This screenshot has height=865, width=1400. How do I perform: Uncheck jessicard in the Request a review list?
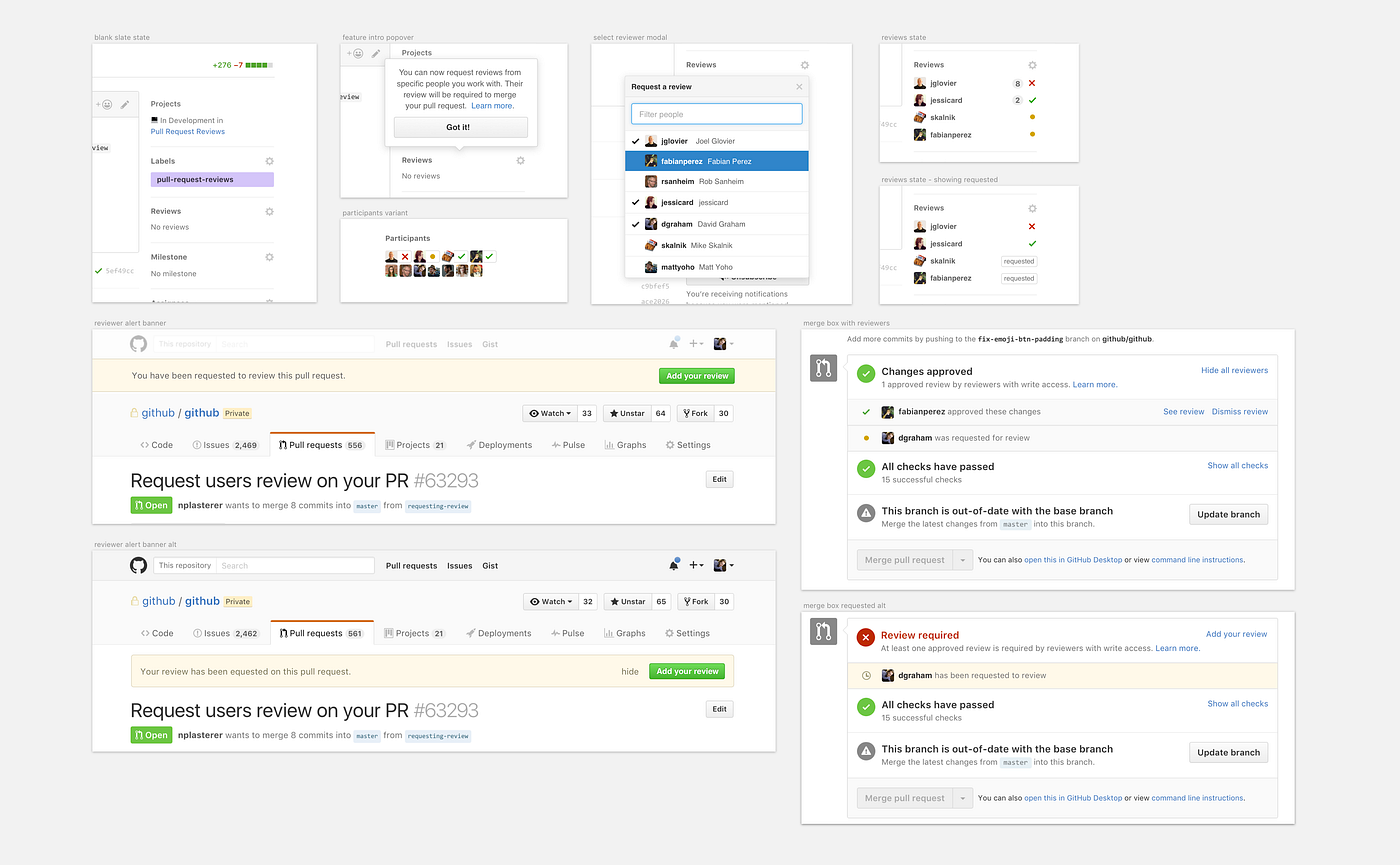pyautogui.click(x=717, y=203)
